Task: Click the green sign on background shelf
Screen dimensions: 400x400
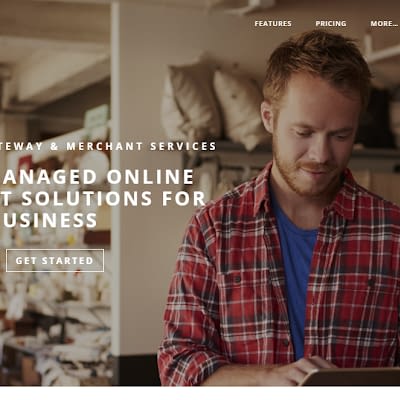Action: click(96, 116)
